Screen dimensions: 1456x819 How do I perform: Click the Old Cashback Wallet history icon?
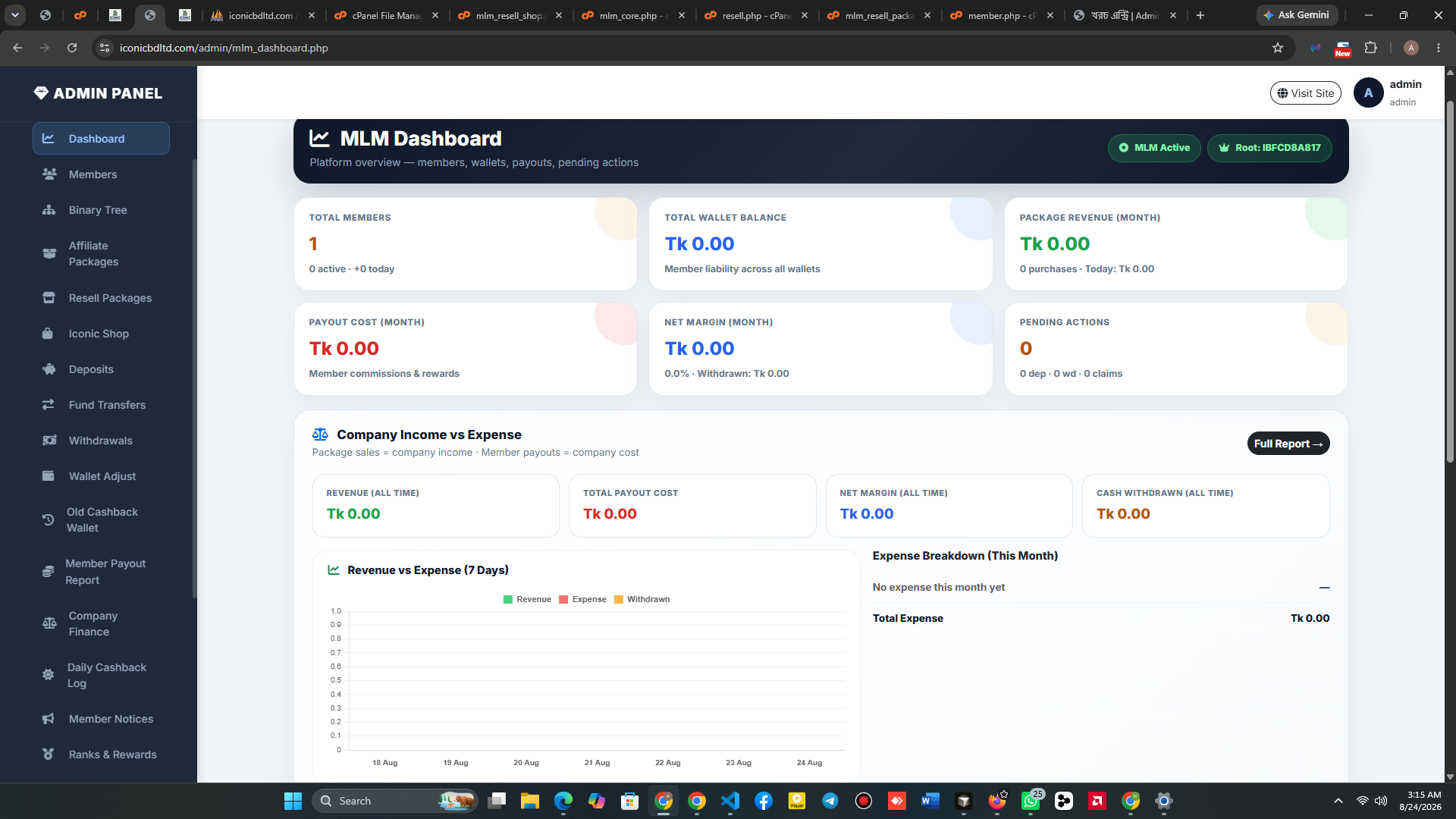point(48,519)
